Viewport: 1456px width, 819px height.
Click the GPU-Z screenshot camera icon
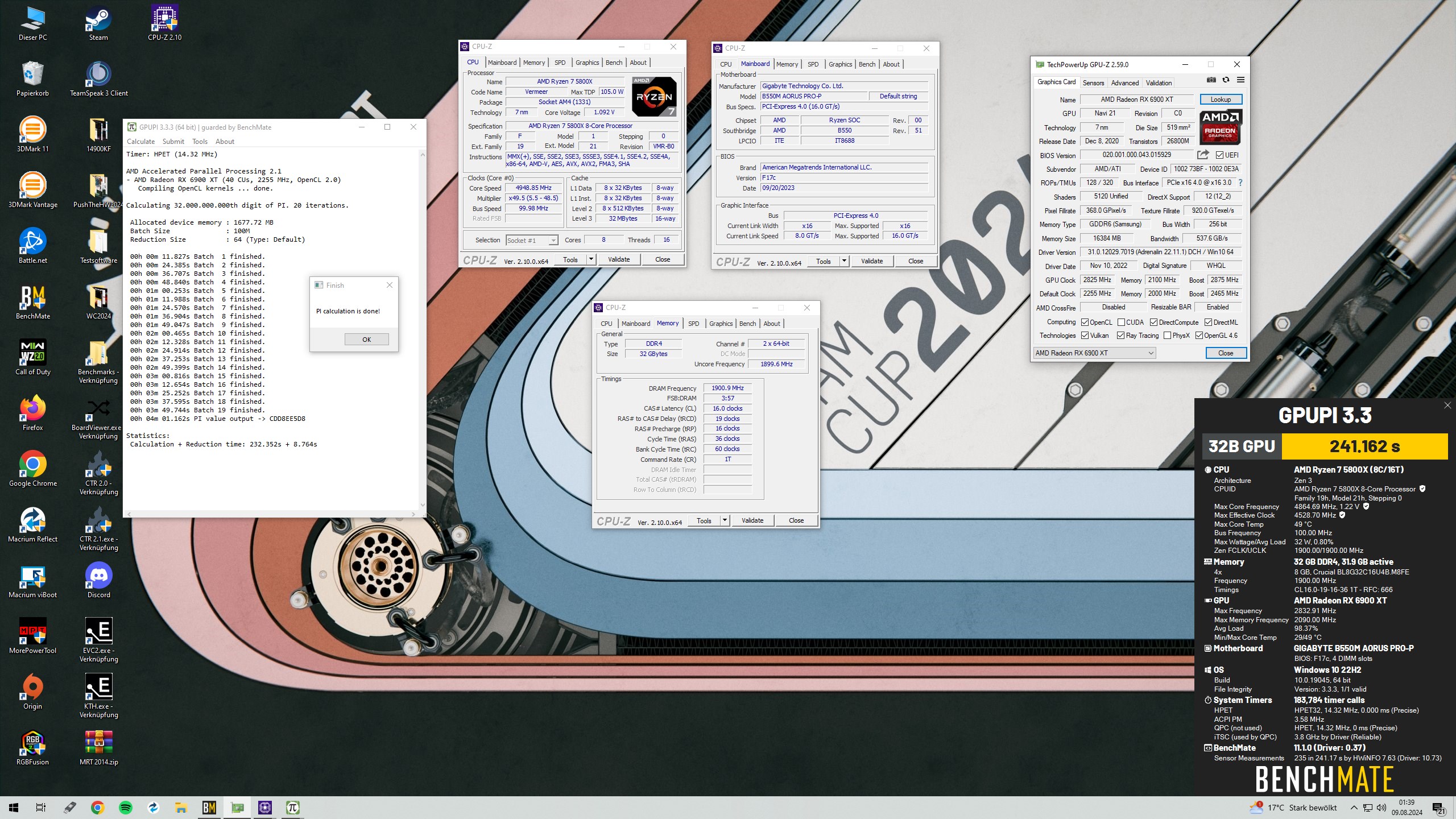point(1211,80)
